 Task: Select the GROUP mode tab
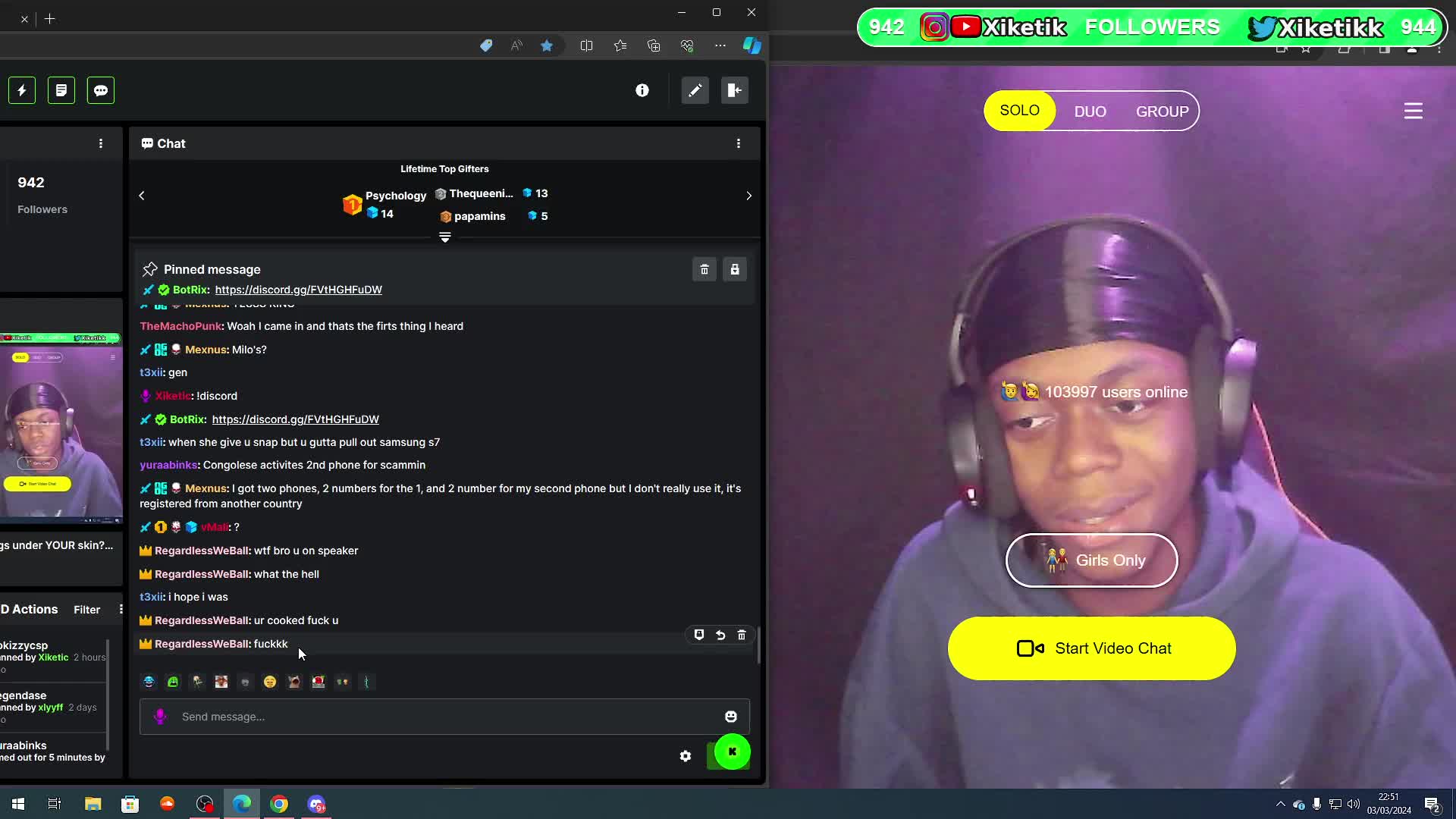[1161, 111]
